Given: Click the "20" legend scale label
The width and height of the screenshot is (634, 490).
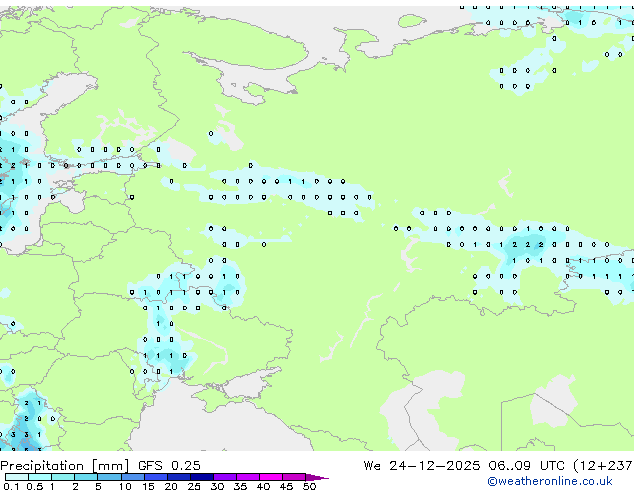Looking at the screenshot, I should (x=171, y=486).
